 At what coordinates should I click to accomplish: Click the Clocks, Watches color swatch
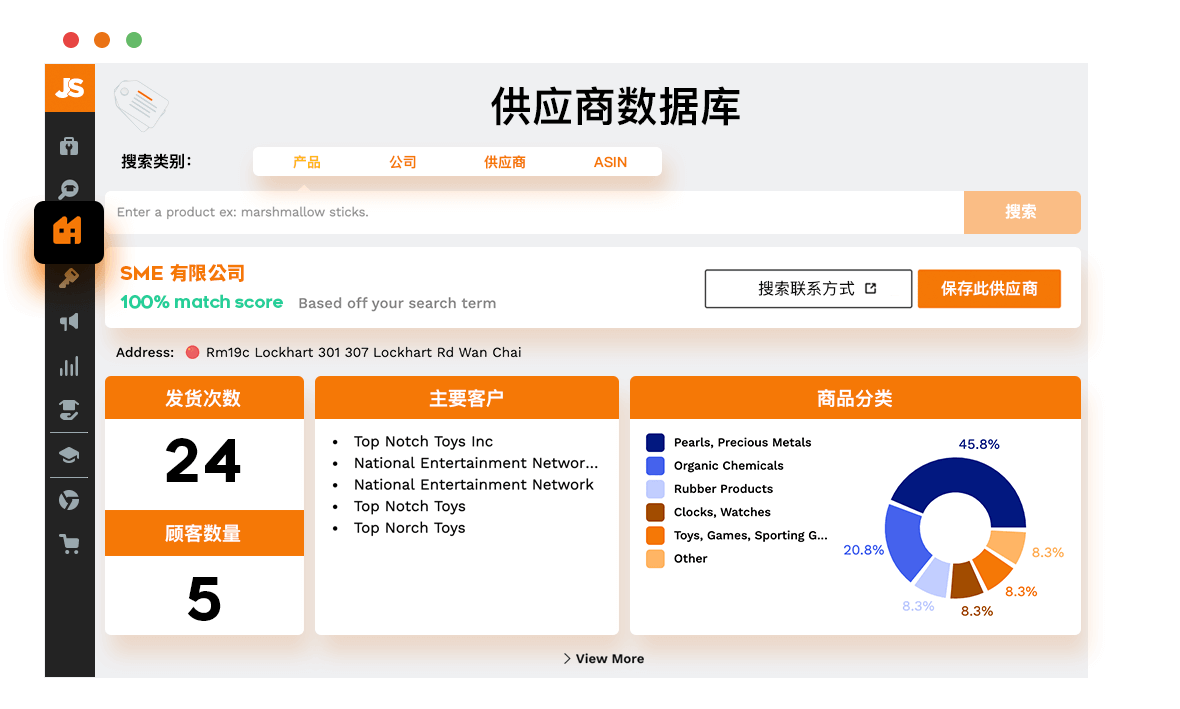tap(655, 513)
